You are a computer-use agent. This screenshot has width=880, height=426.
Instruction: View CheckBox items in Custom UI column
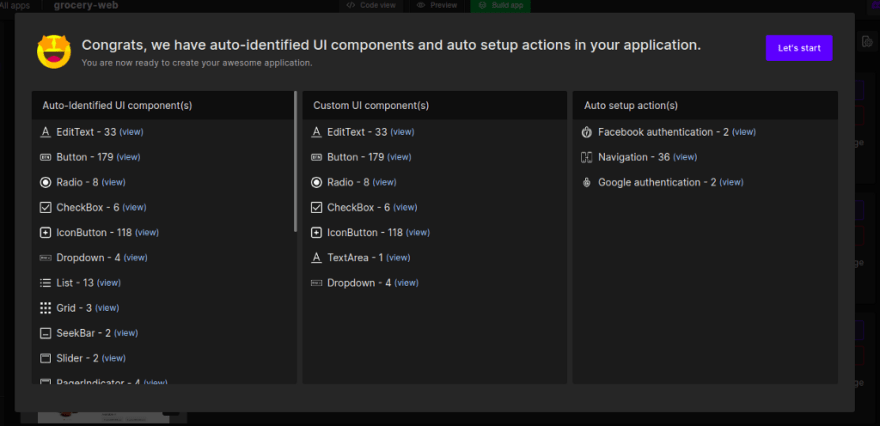405,208
